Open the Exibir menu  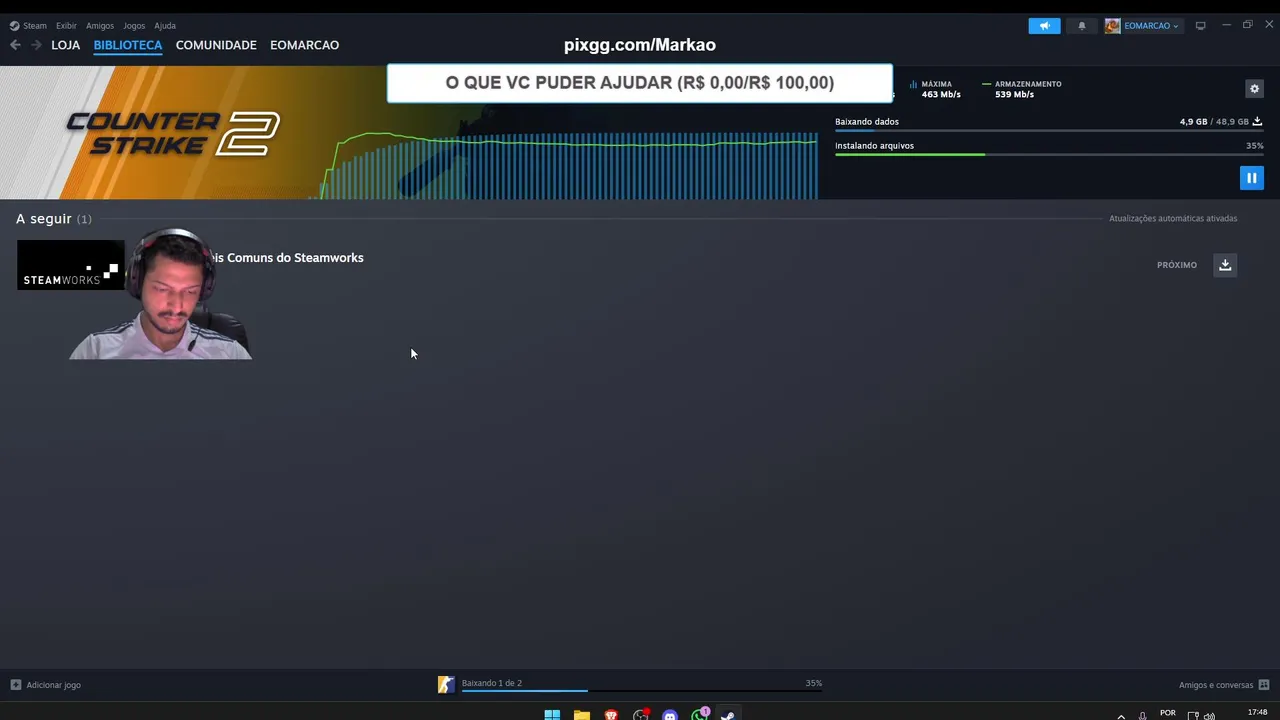coord(66,26)
